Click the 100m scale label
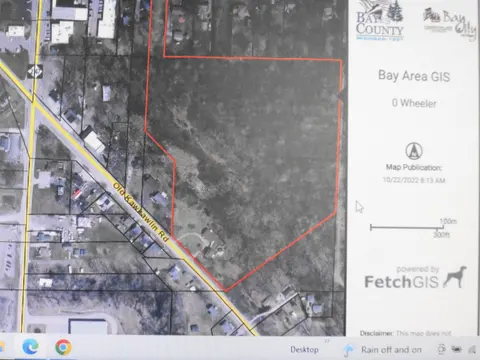 coord(448,221)
